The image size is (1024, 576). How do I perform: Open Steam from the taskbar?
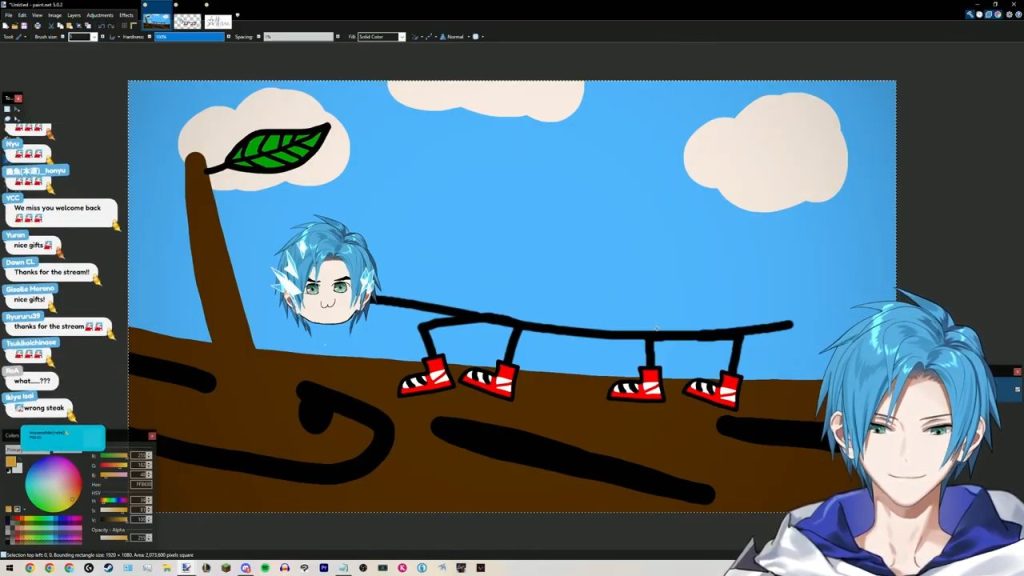click(x=108, y=568)
